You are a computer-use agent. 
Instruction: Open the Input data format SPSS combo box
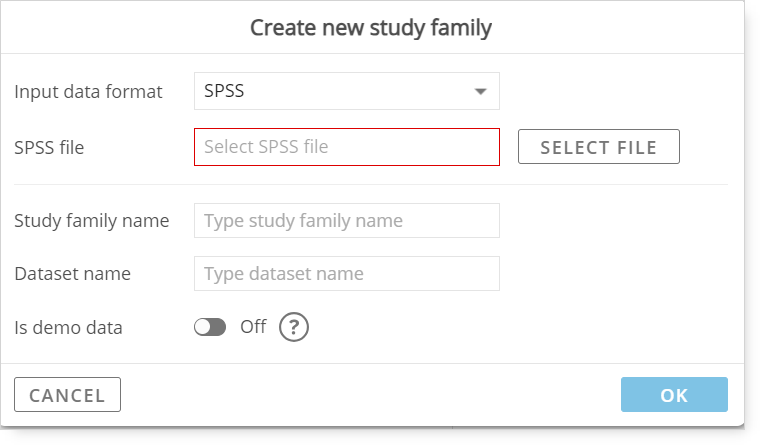(x=347, y=91)
